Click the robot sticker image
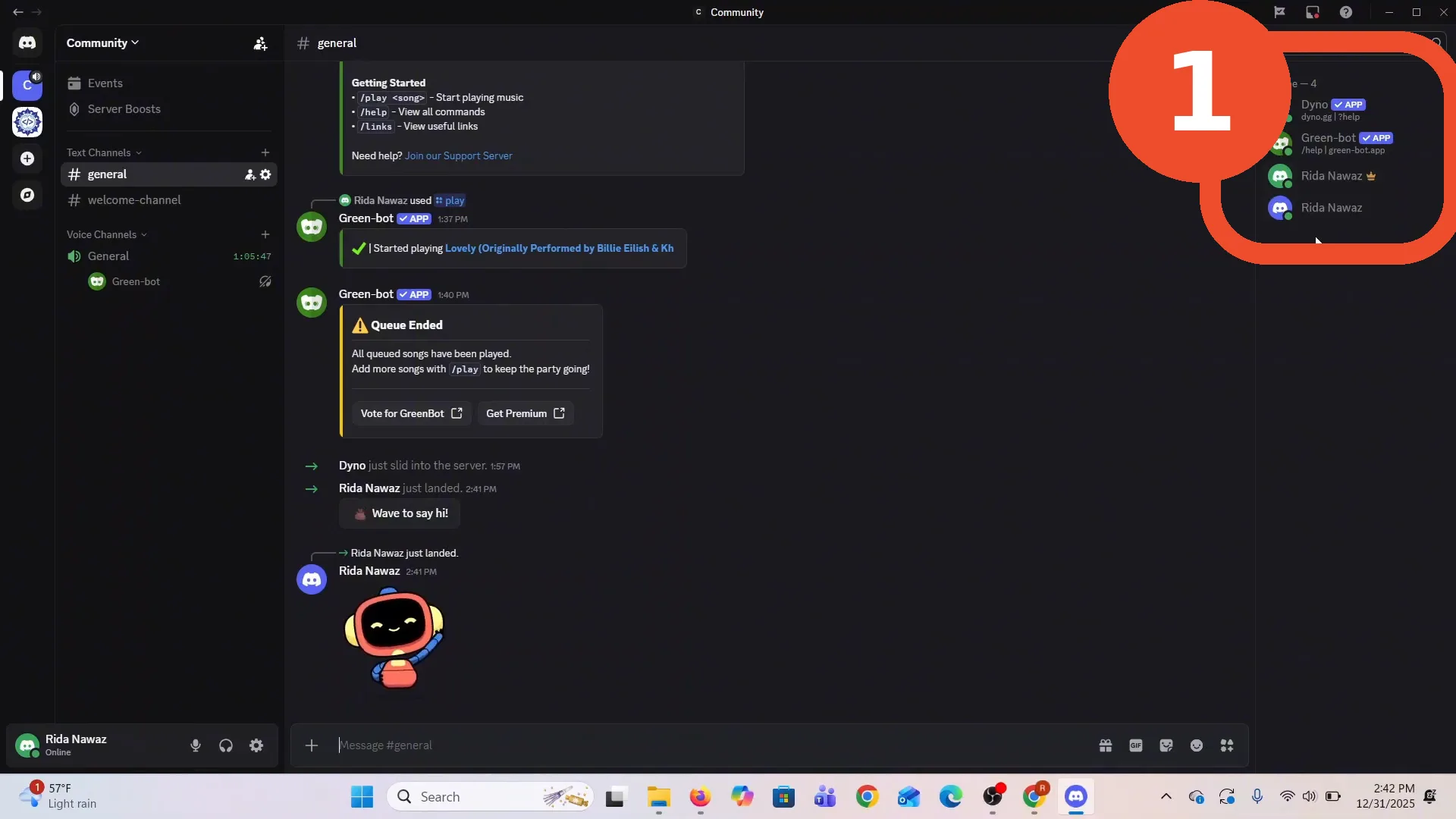This screenshot has height=819, width=1456. pos(394,639)
